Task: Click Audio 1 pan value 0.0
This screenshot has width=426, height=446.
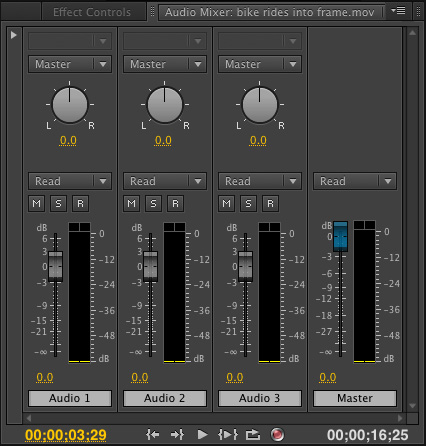Action: (68, 141)
